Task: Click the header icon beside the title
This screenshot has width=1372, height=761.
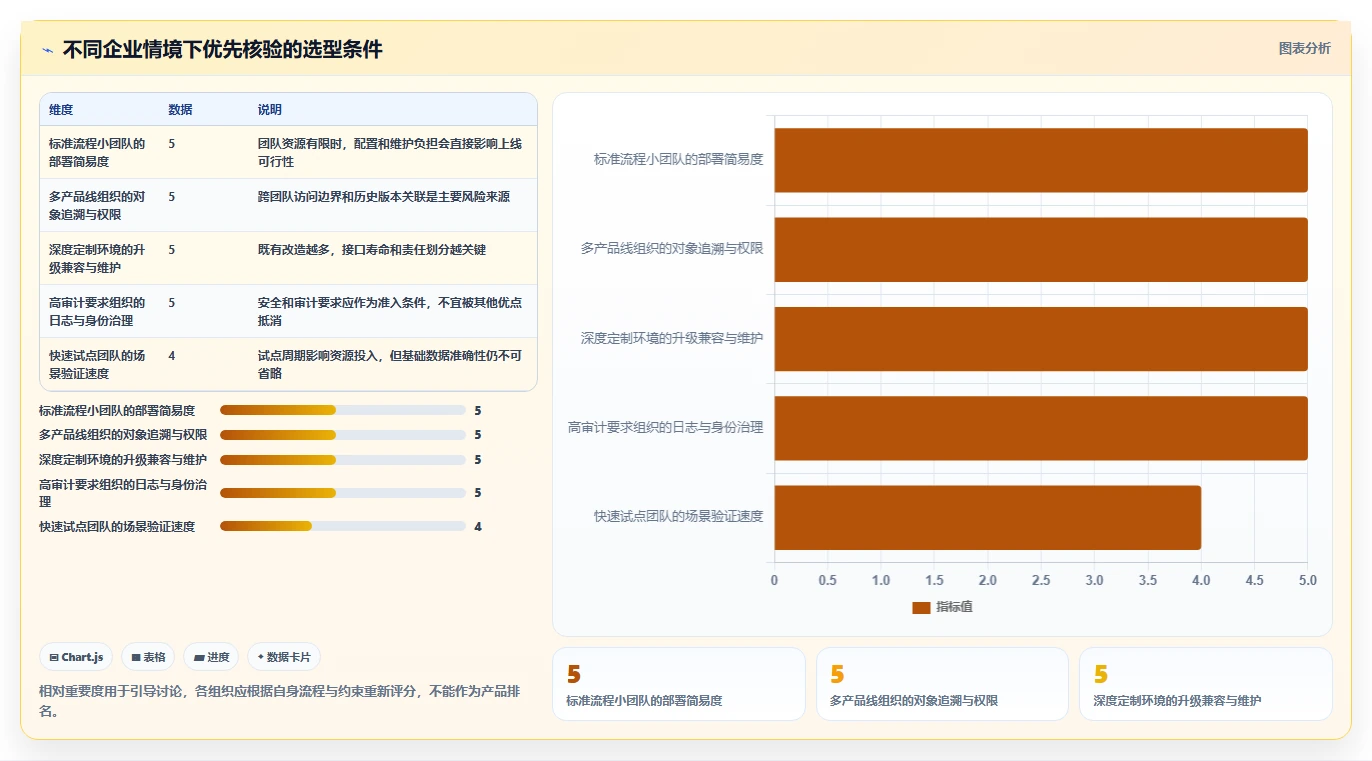Action: click(x=47, y=50)
